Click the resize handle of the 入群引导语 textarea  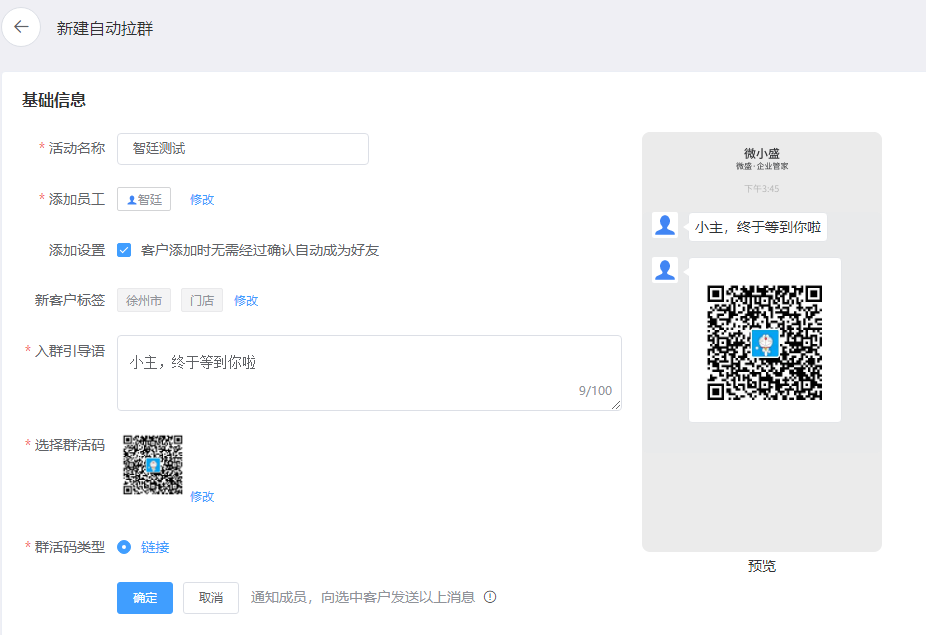tap(616, 405)
